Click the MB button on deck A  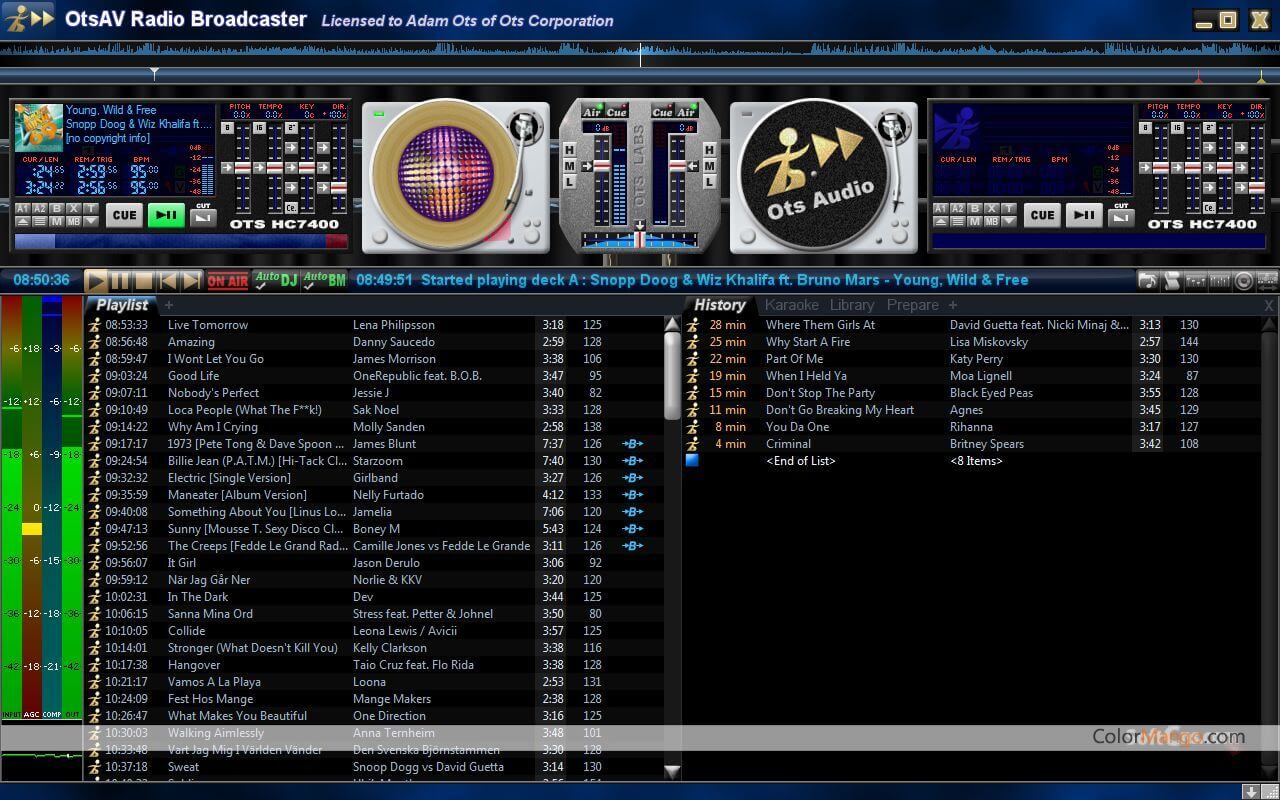click(x=74, y=221)
